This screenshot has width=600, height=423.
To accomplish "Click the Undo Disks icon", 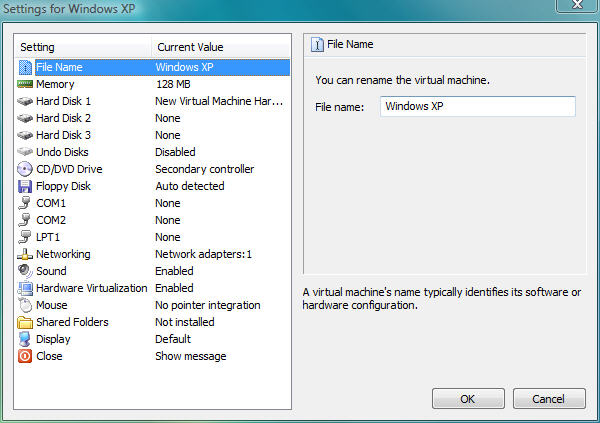I will coord(25,152).
